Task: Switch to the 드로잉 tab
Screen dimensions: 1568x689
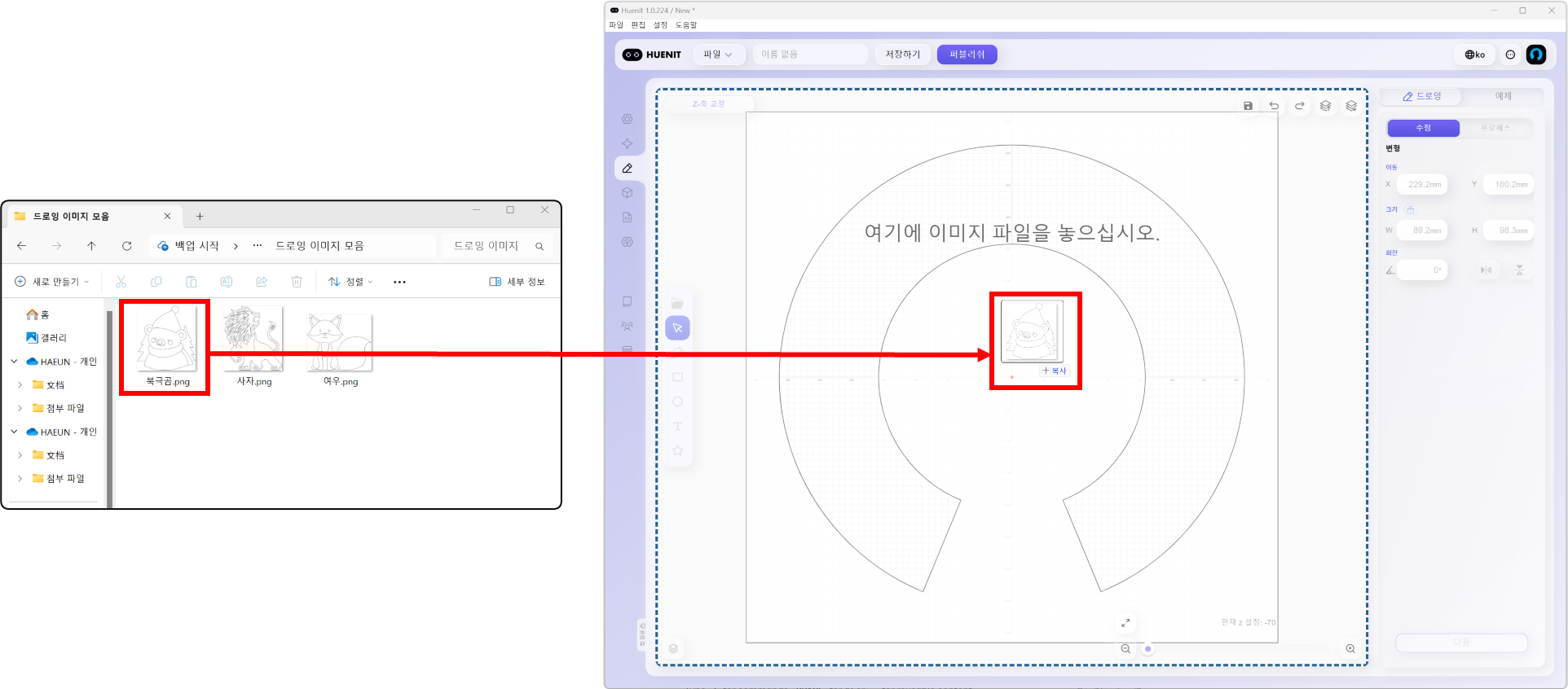Action: click(1420, 96)
